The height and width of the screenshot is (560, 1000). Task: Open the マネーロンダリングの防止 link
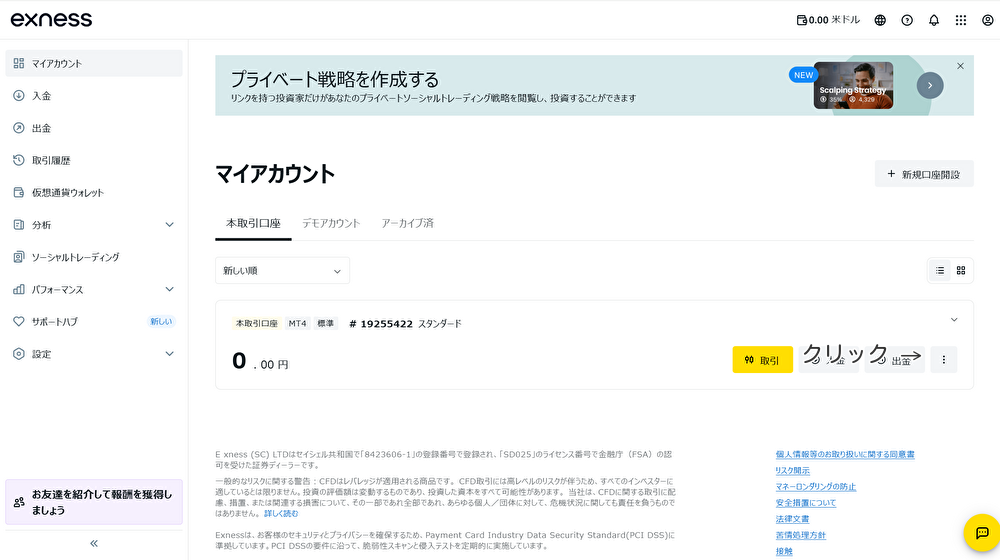(816, 487)
